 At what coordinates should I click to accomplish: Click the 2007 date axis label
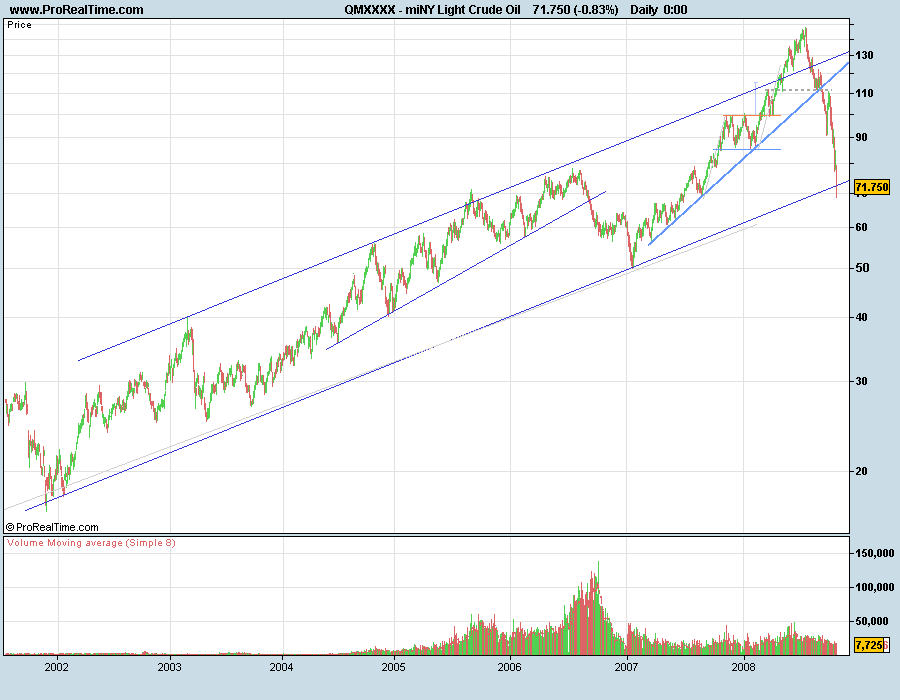click(626, 667)
